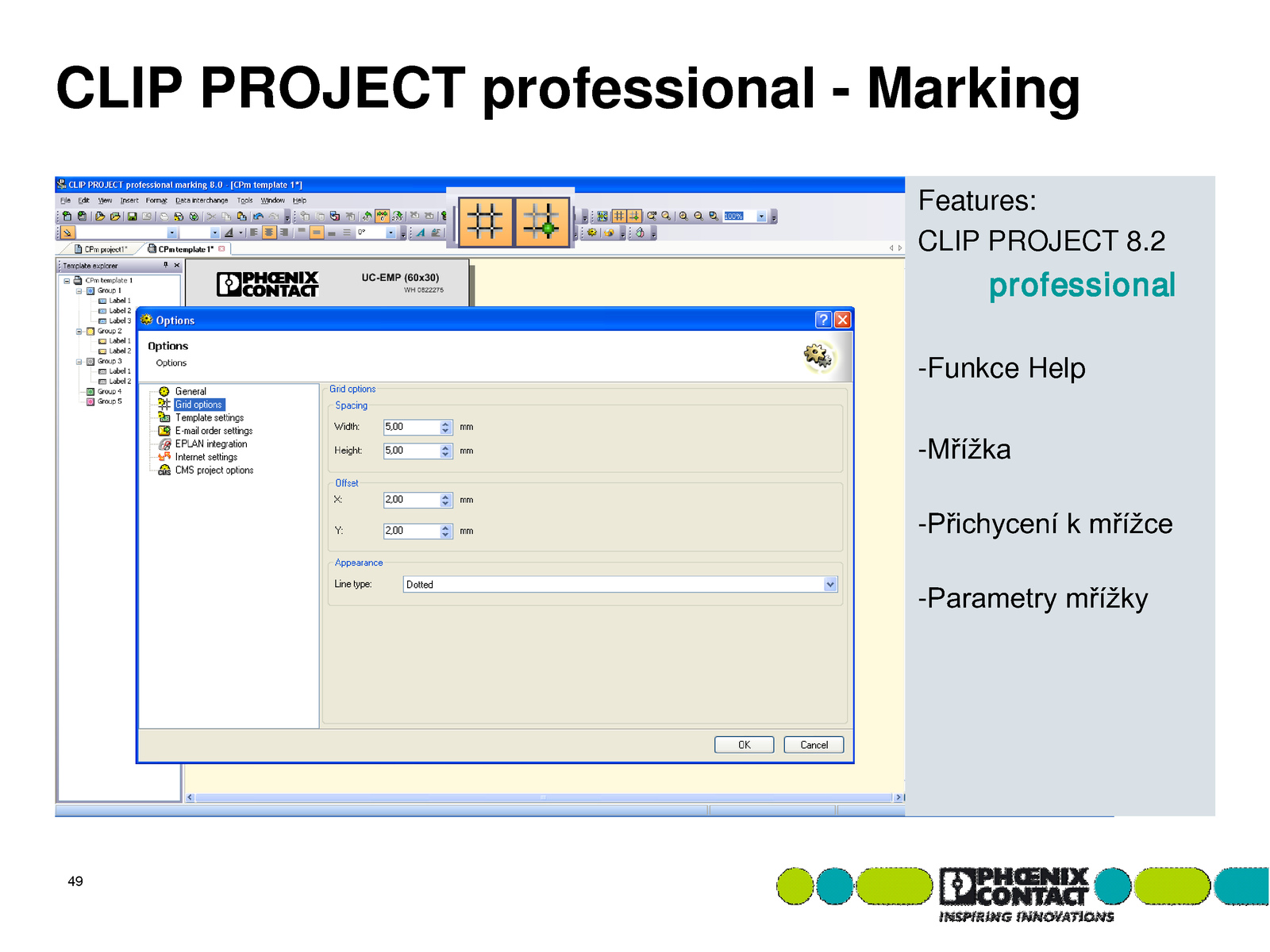Click the Options gear icon in the toolbar
1270x952 pixels.
pyautogui.click(x=592, y=232)
